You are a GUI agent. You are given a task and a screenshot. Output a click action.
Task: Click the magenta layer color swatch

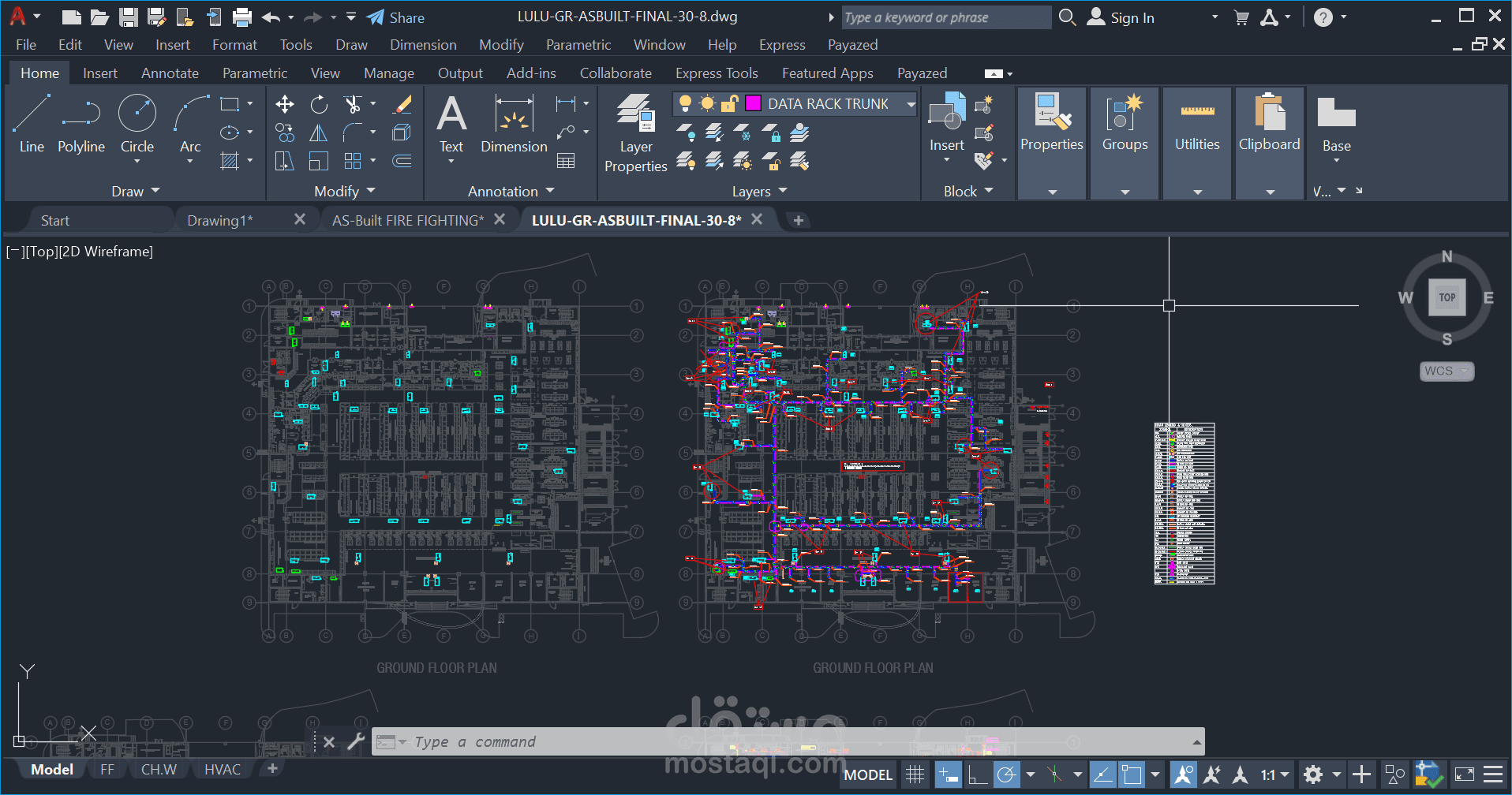753,103
